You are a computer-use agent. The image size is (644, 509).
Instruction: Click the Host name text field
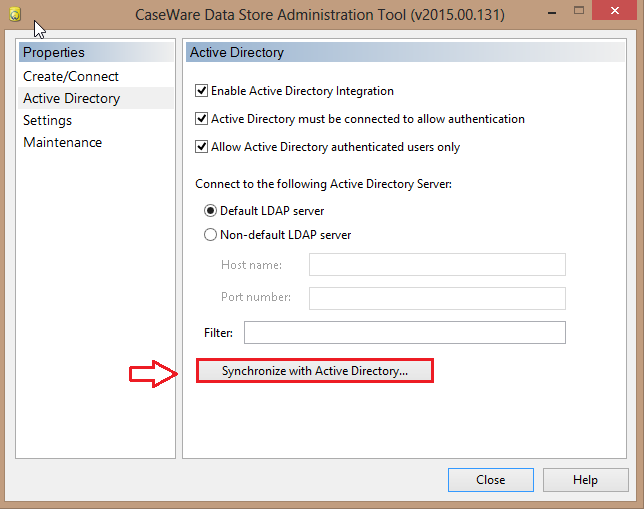click(x=437, y=264)
